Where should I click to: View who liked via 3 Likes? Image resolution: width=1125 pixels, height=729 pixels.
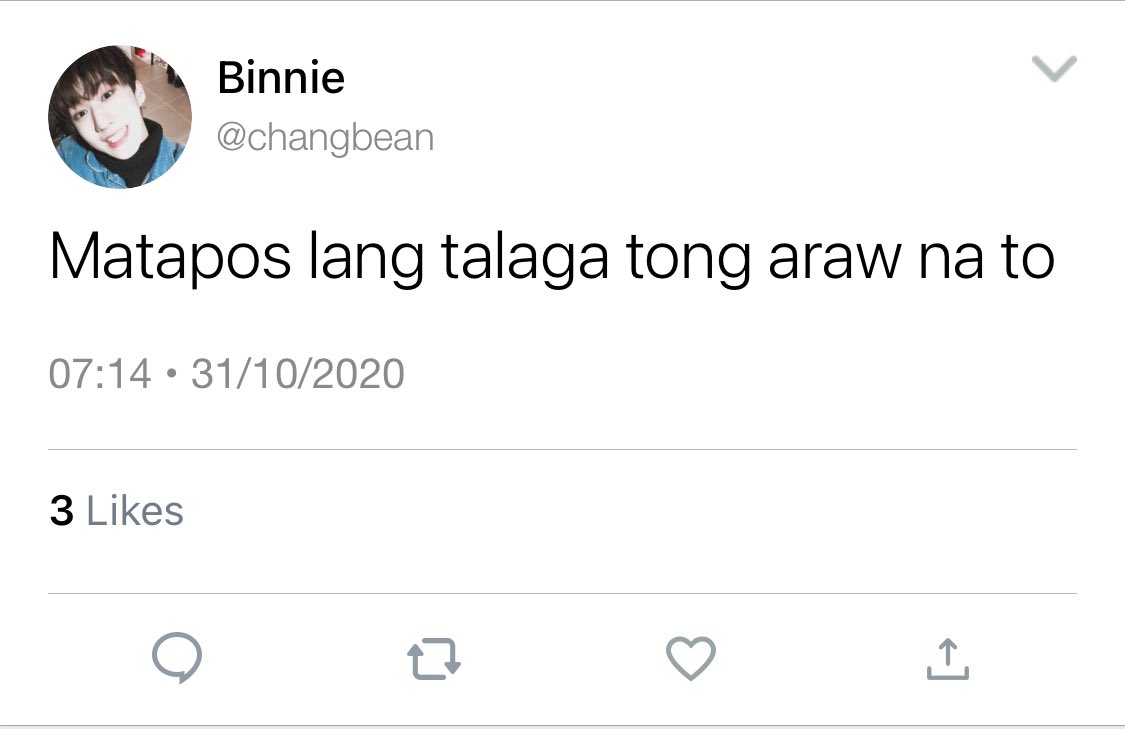116,511
